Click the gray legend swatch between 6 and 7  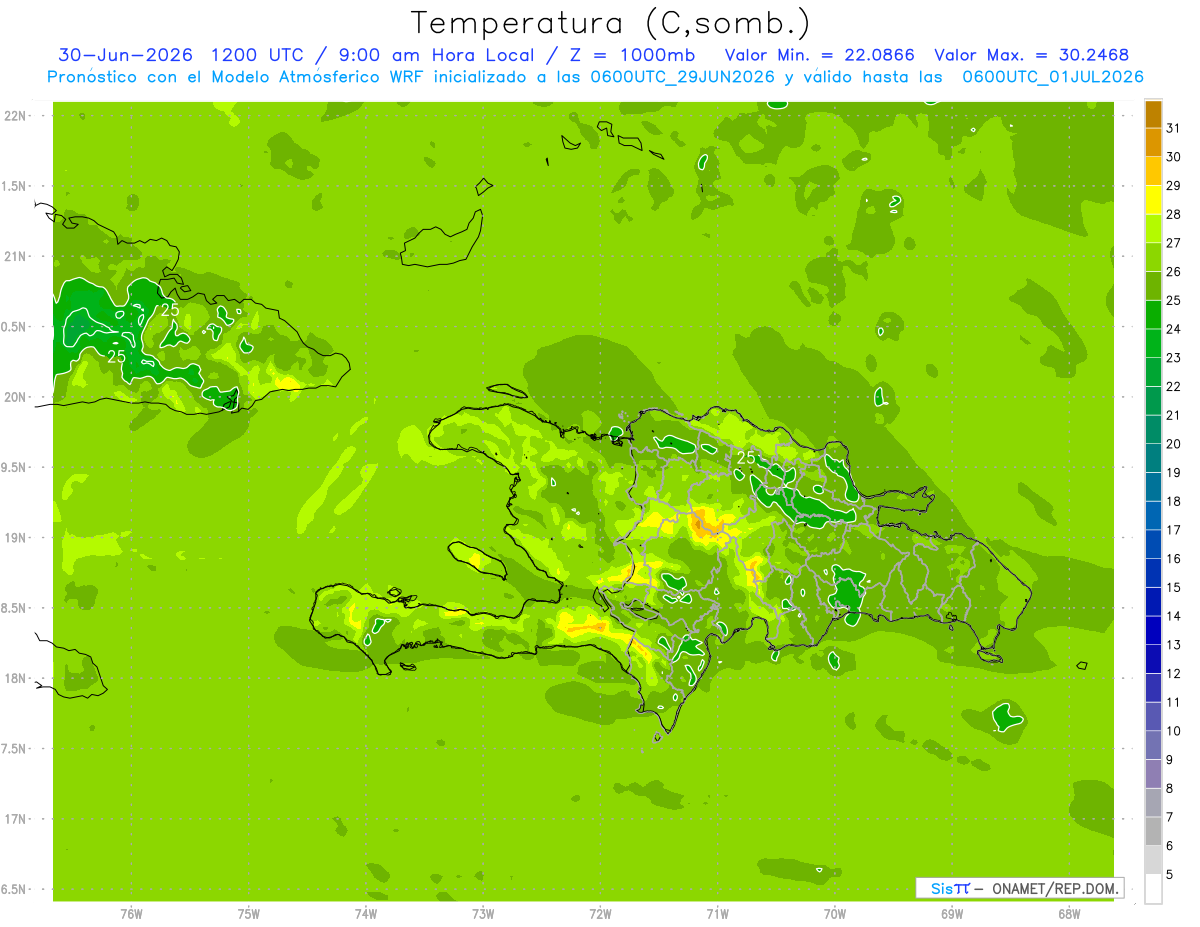click(1153, 831)
